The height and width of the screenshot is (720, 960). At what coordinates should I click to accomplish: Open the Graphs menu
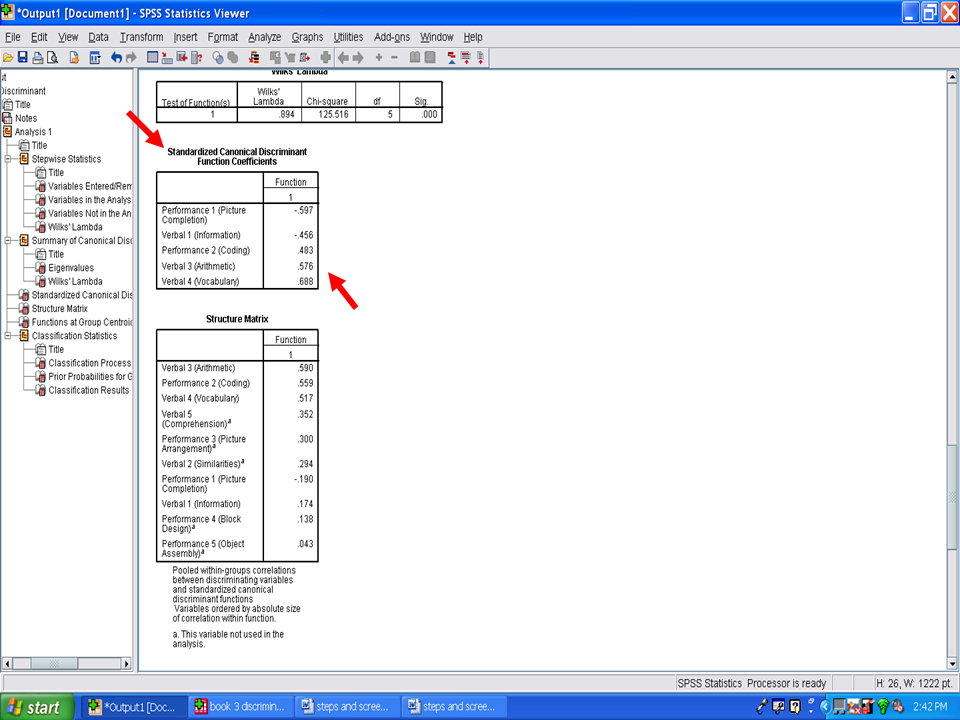307,37
